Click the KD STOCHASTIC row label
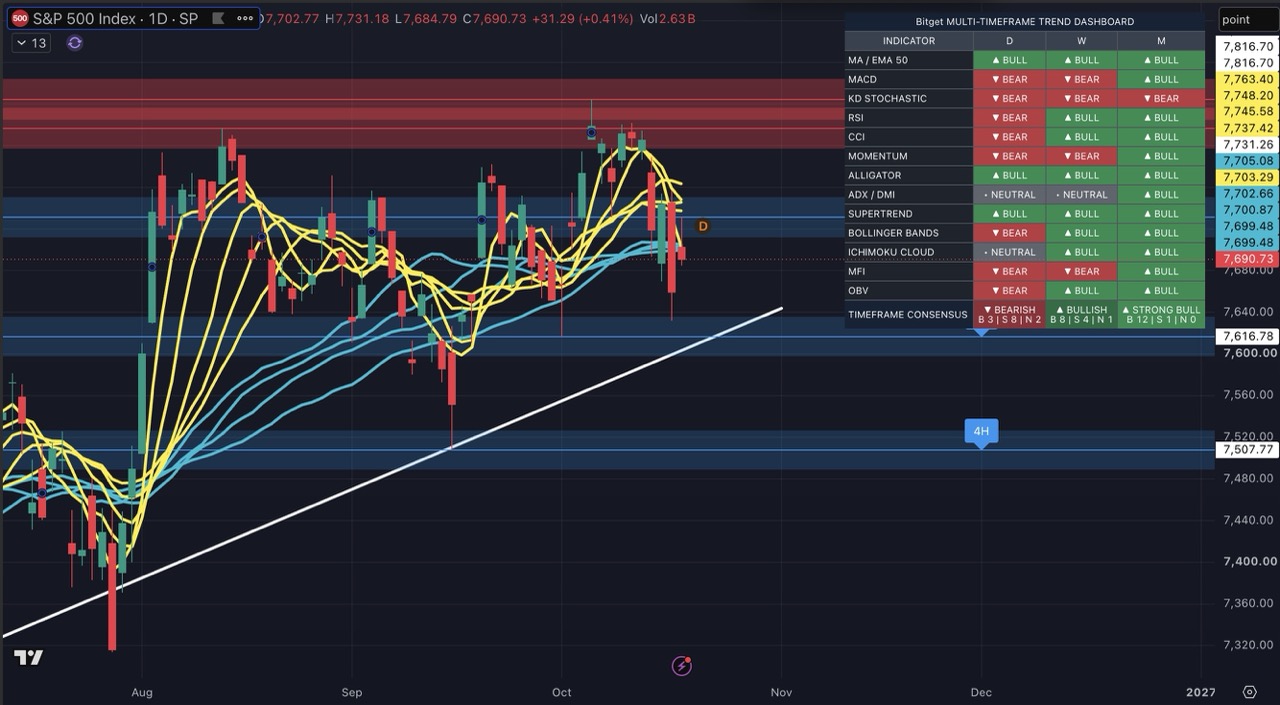The image size is (1280, 705). 887,98
